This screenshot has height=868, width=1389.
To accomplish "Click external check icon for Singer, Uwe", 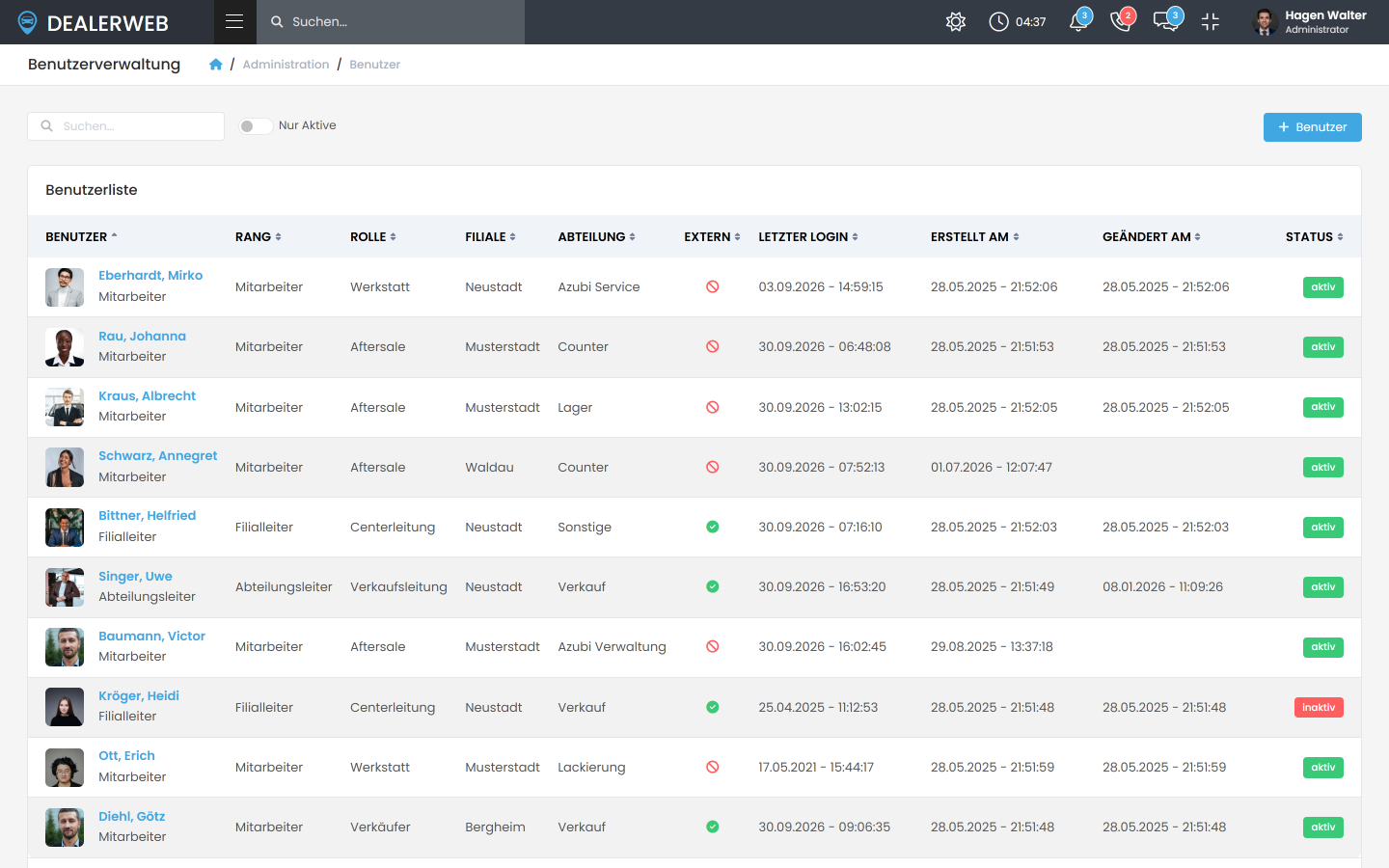I will (x=712, y=586).
